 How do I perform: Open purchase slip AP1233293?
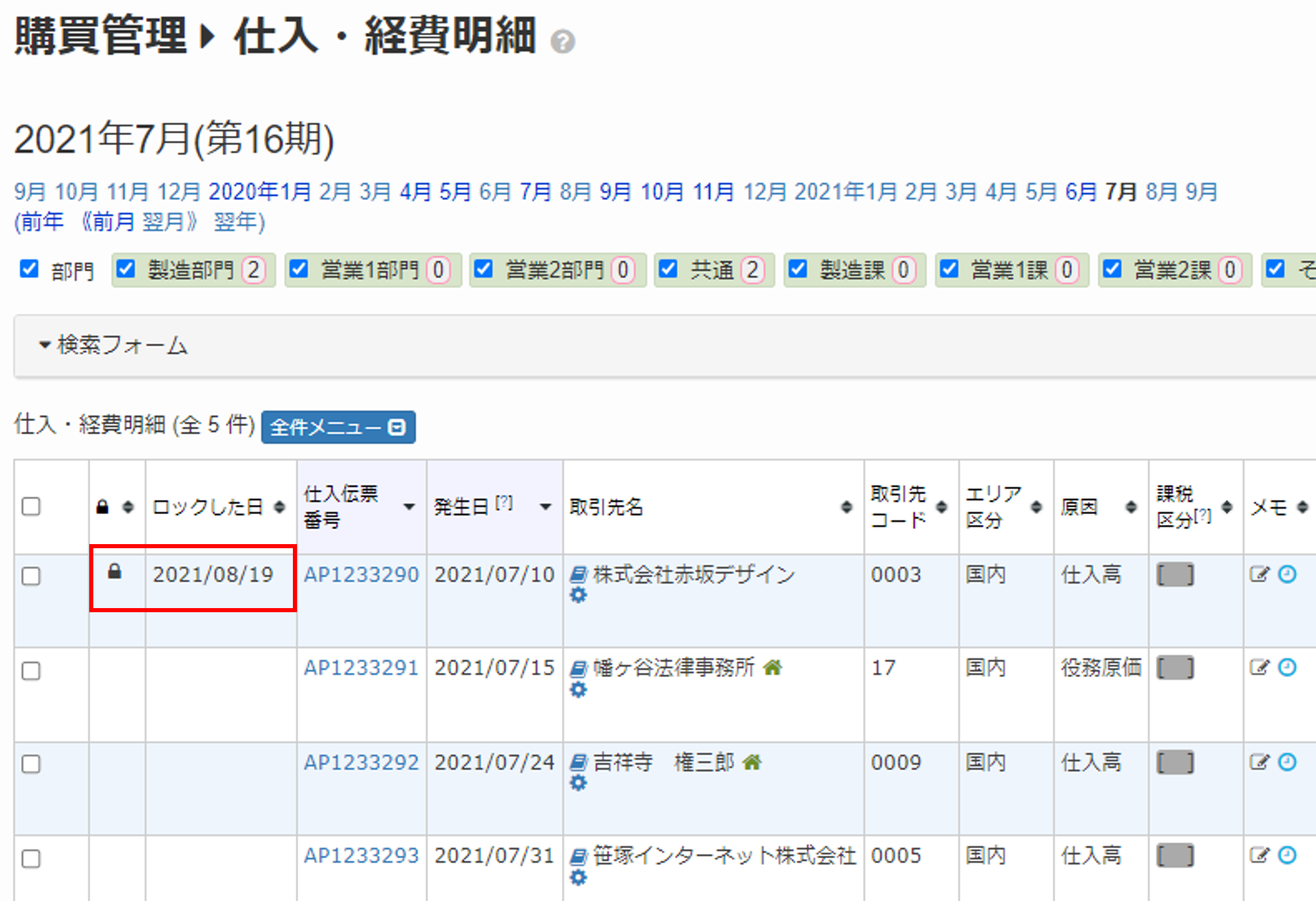[361, 855]
